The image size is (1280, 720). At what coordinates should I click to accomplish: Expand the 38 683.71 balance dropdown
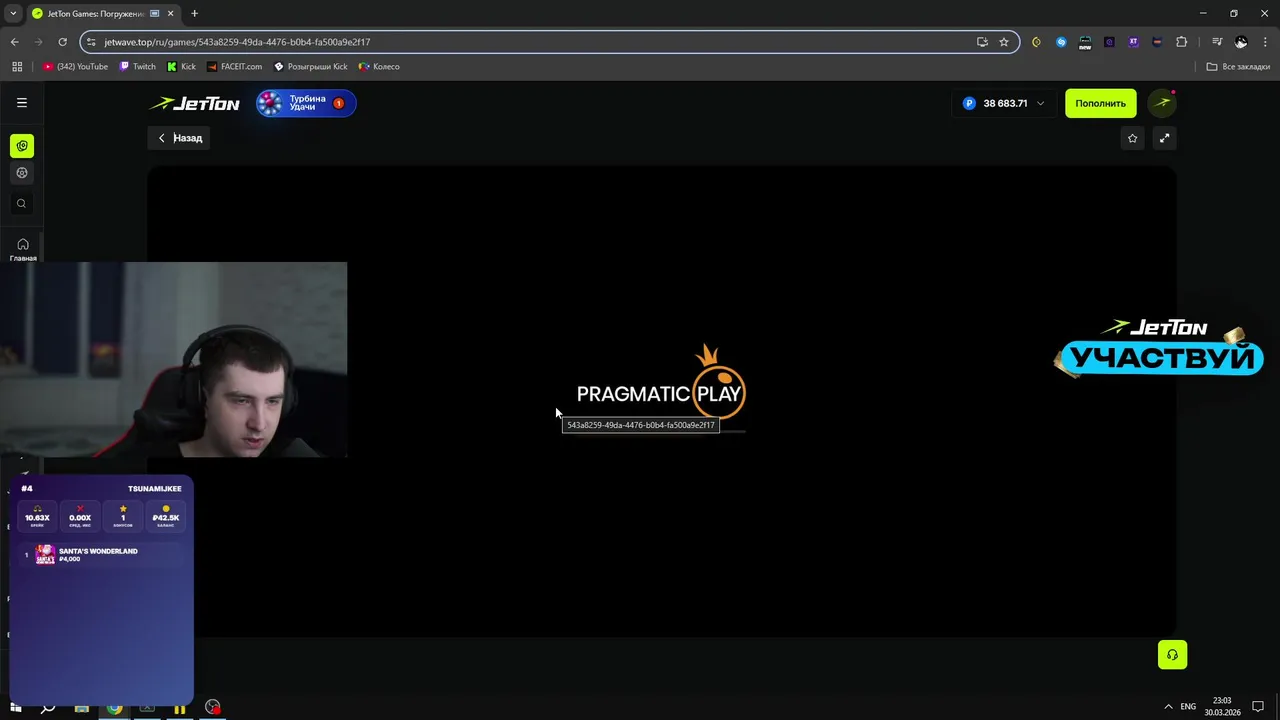(1004, 103)
